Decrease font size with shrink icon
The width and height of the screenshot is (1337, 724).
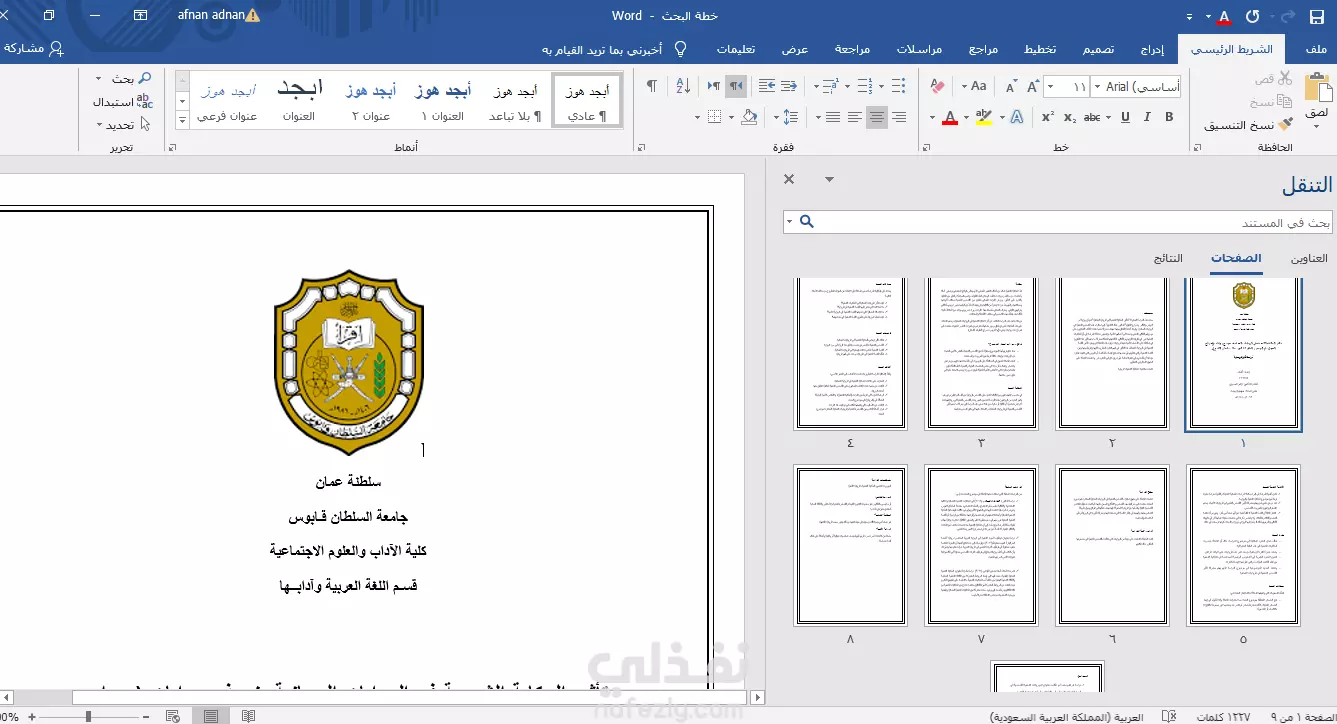pyautogui.click(x=1010, y=87)
